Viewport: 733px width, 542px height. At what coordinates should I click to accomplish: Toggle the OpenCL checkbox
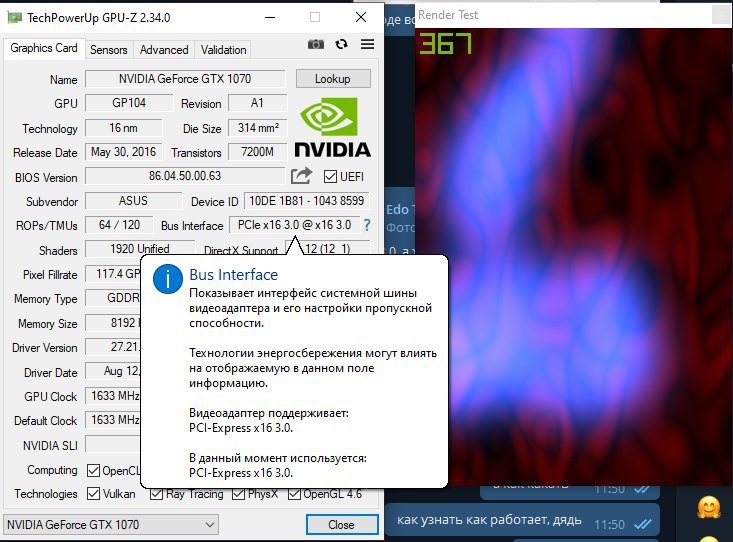[x=93, y=470]
